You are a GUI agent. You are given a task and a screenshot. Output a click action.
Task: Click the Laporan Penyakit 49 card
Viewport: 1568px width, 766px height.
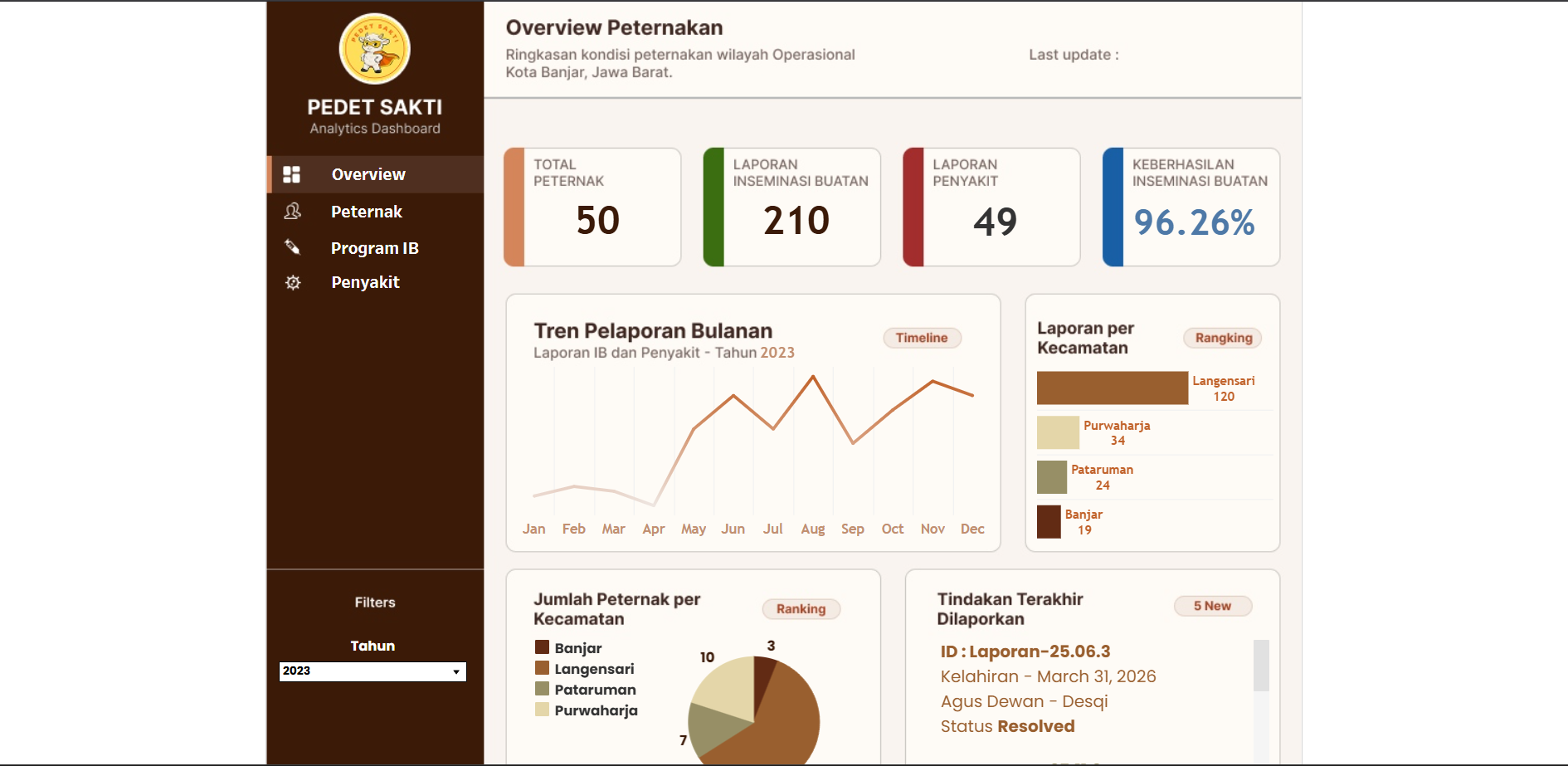click(x=991, y=207)
